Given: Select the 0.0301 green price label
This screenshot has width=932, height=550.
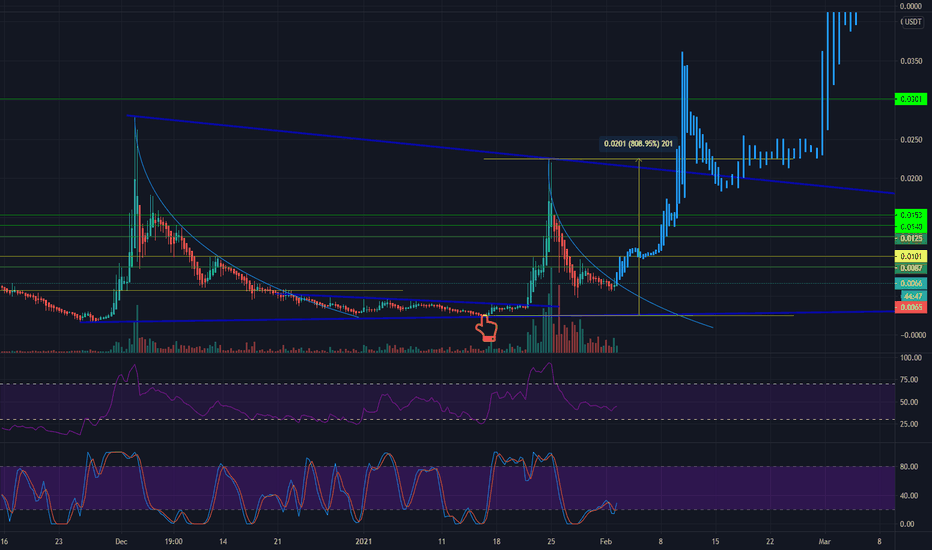Looking at the screenshot, I should (x=911, y=99).
